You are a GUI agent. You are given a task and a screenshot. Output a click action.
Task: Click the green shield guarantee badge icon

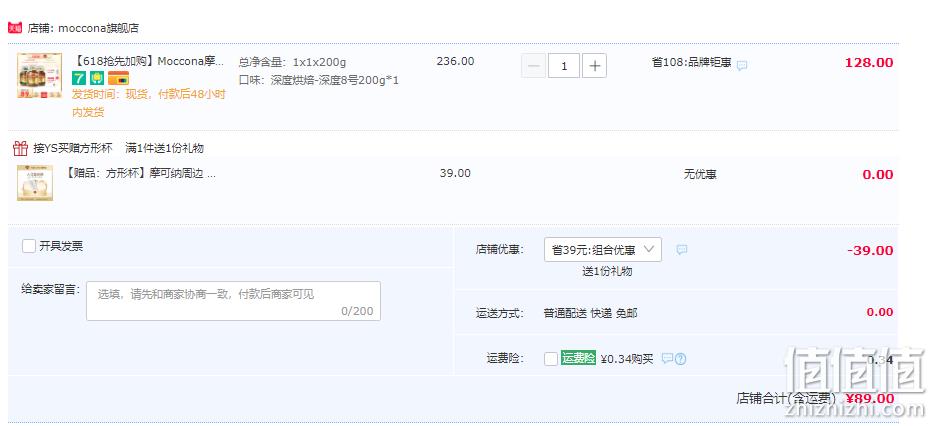pyautogui.click(x=97, y=78)
